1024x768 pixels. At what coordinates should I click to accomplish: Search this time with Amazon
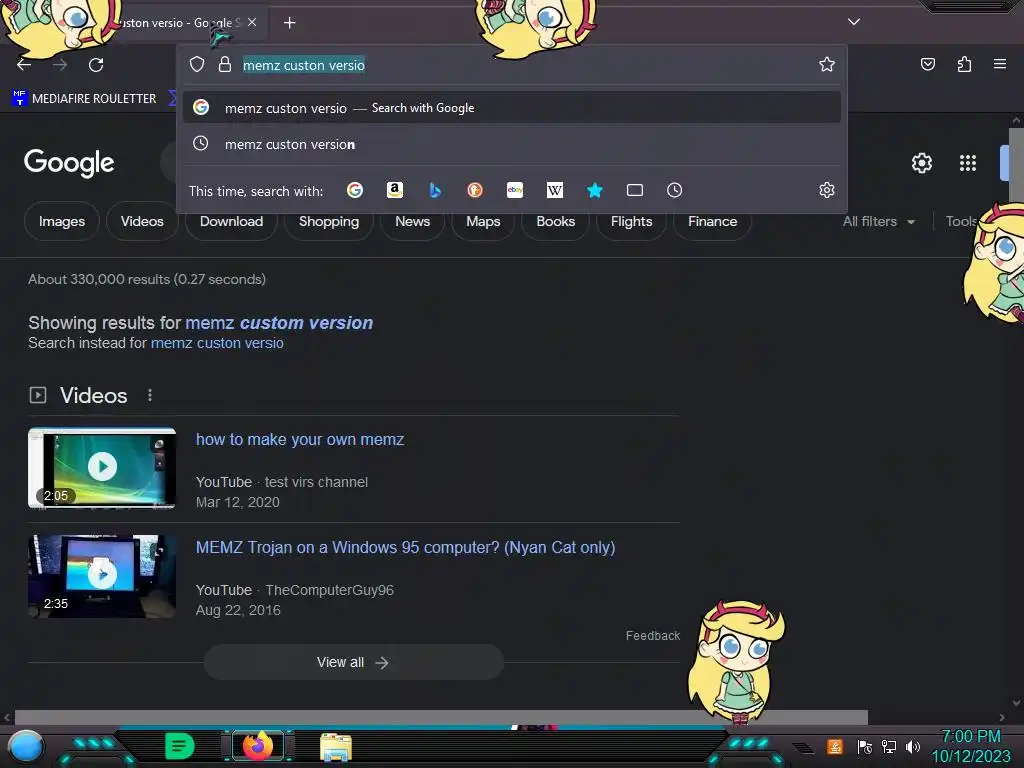(394, 190)
